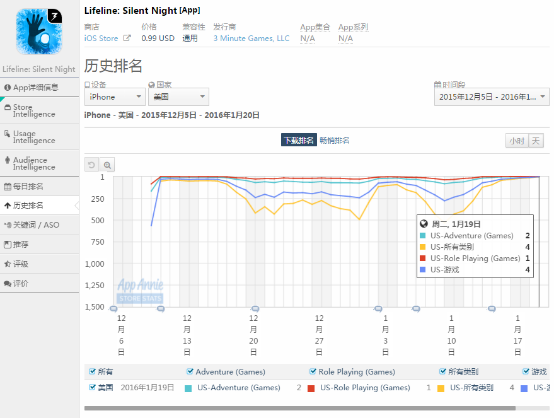This screenshot has width=554, height=418.
Task: Click the chart reset (undo) icon
Action: (92, 165)
